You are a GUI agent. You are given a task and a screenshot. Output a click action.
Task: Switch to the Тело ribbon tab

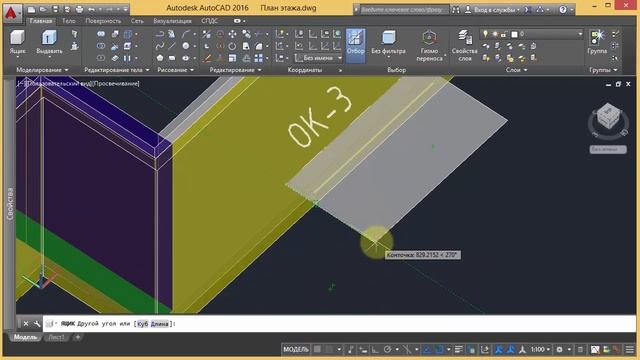tap(69, 21)
